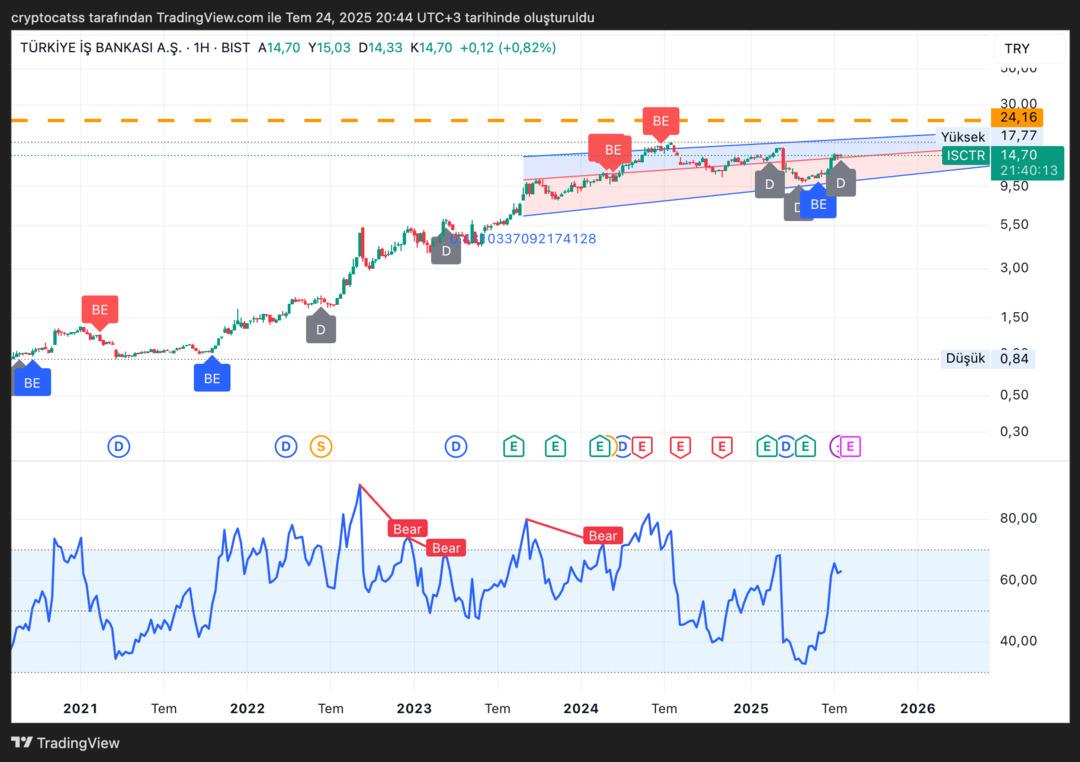1080x762 pixels.
Task: Click the red E earnings marker right of Tem 2024
Action: [680, 446]
